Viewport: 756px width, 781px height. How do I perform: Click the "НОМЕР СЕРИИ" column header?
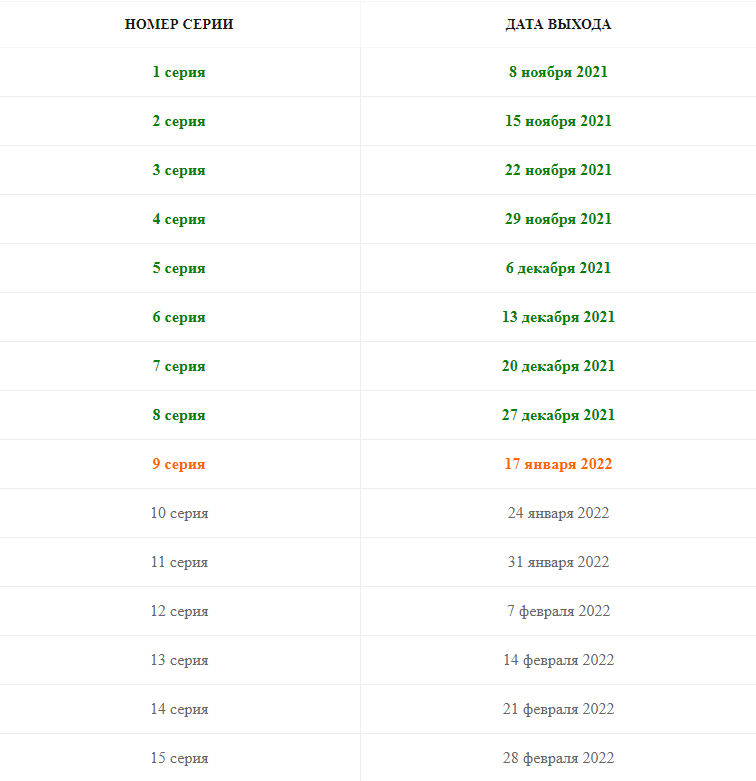[179, 24]
